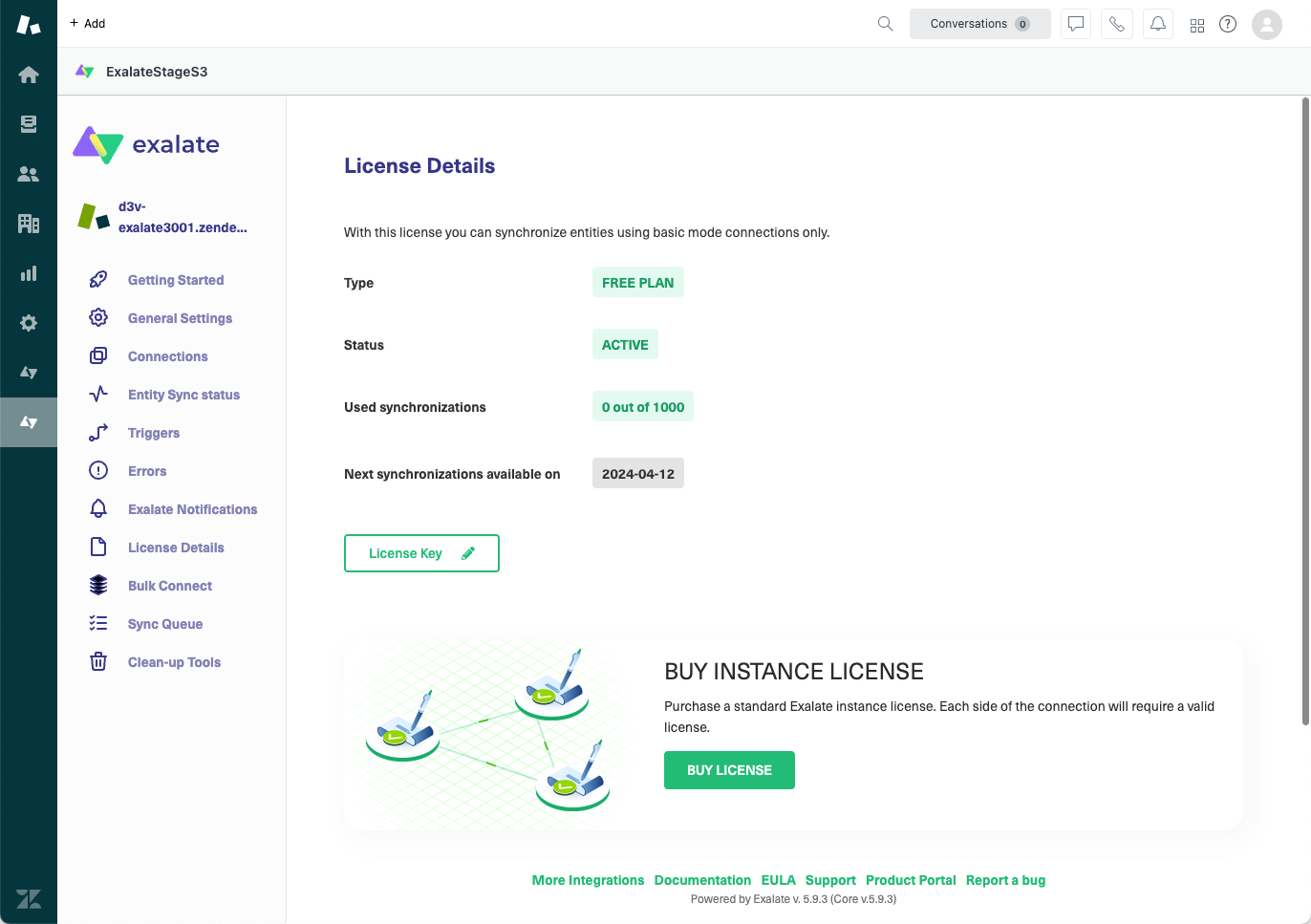This screenshot has width=1311, height=924.
Task: Open the Organizations building icon
Action: (x=29, y=224)
